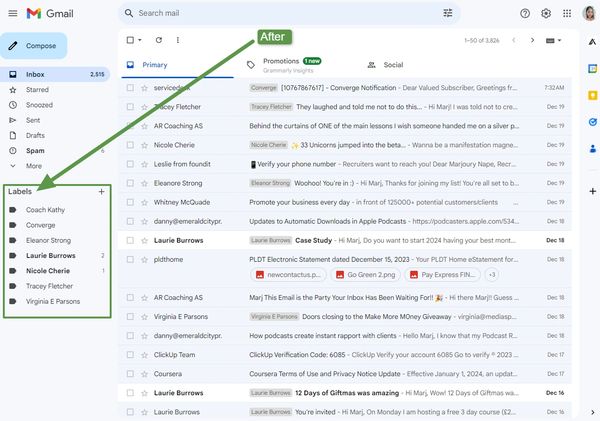Open Google Keep side panel icon
The width and height of the screenshot is (600, 421).
[592, 95]
